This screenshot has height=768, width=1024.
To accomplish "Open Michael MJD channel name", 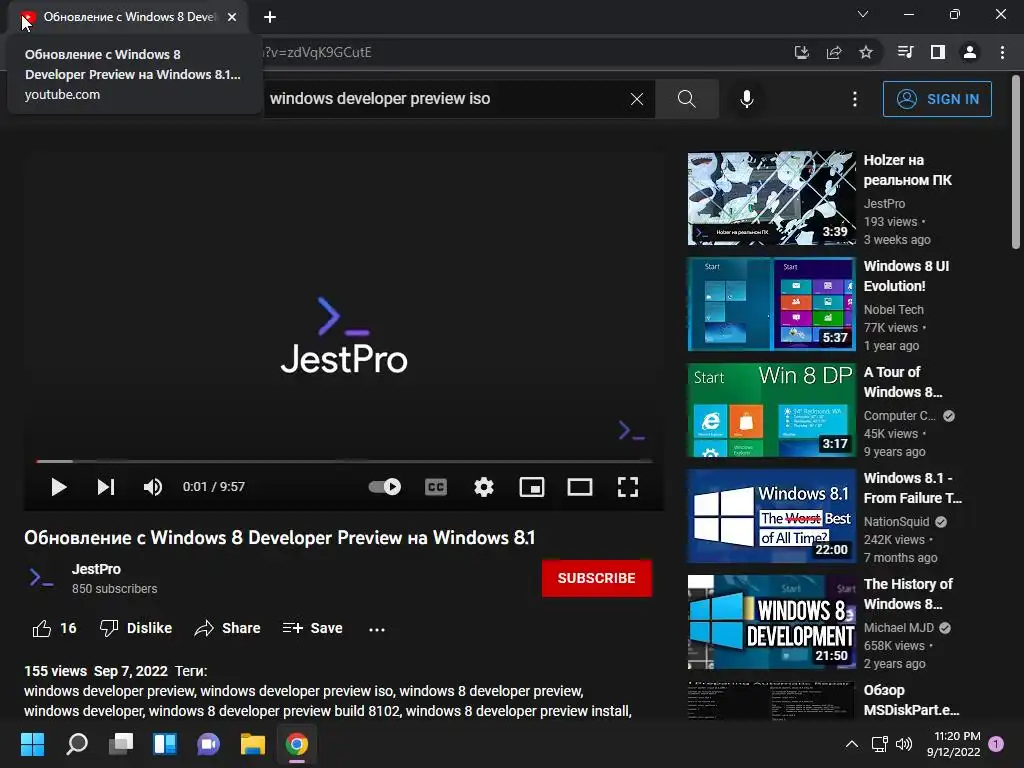I will click(x=899, y=628).
